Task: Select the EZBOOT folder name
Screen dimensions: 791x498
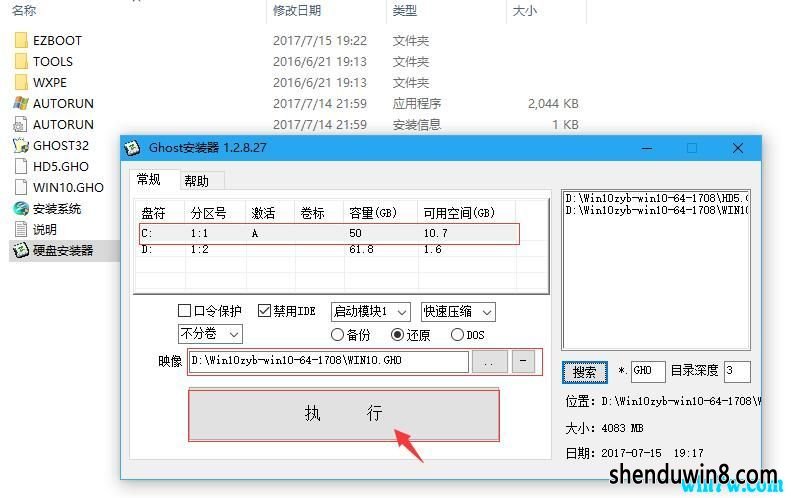Action: click(x=58, y=40)
